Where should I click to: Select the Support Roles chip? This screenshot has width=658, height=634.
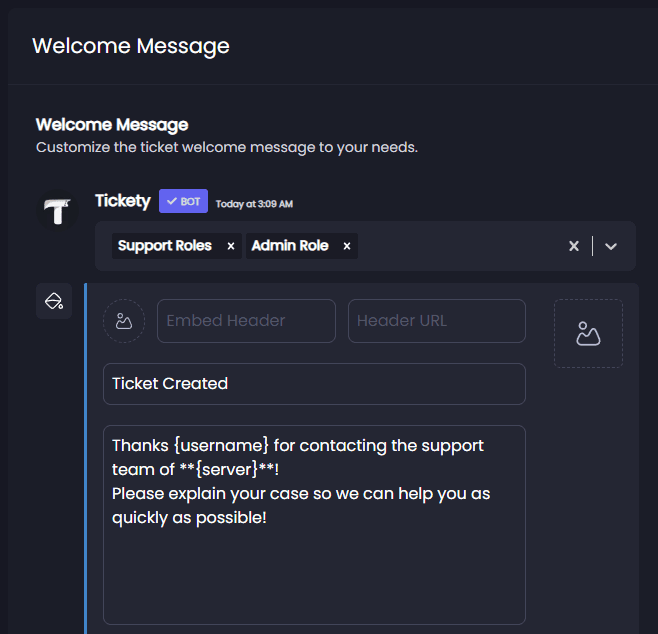coord(164,246)
